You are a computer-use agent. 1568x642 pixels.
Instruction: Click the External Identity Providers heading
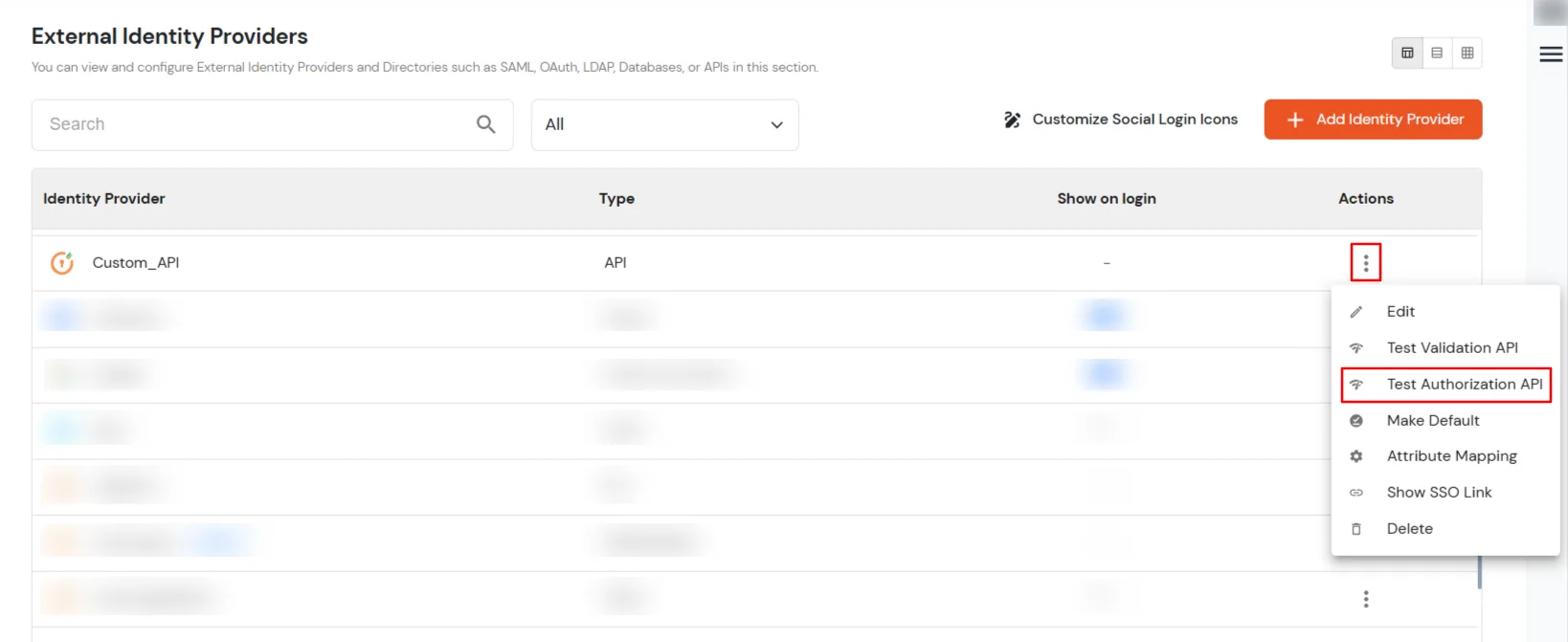click(x=169, y=36)
